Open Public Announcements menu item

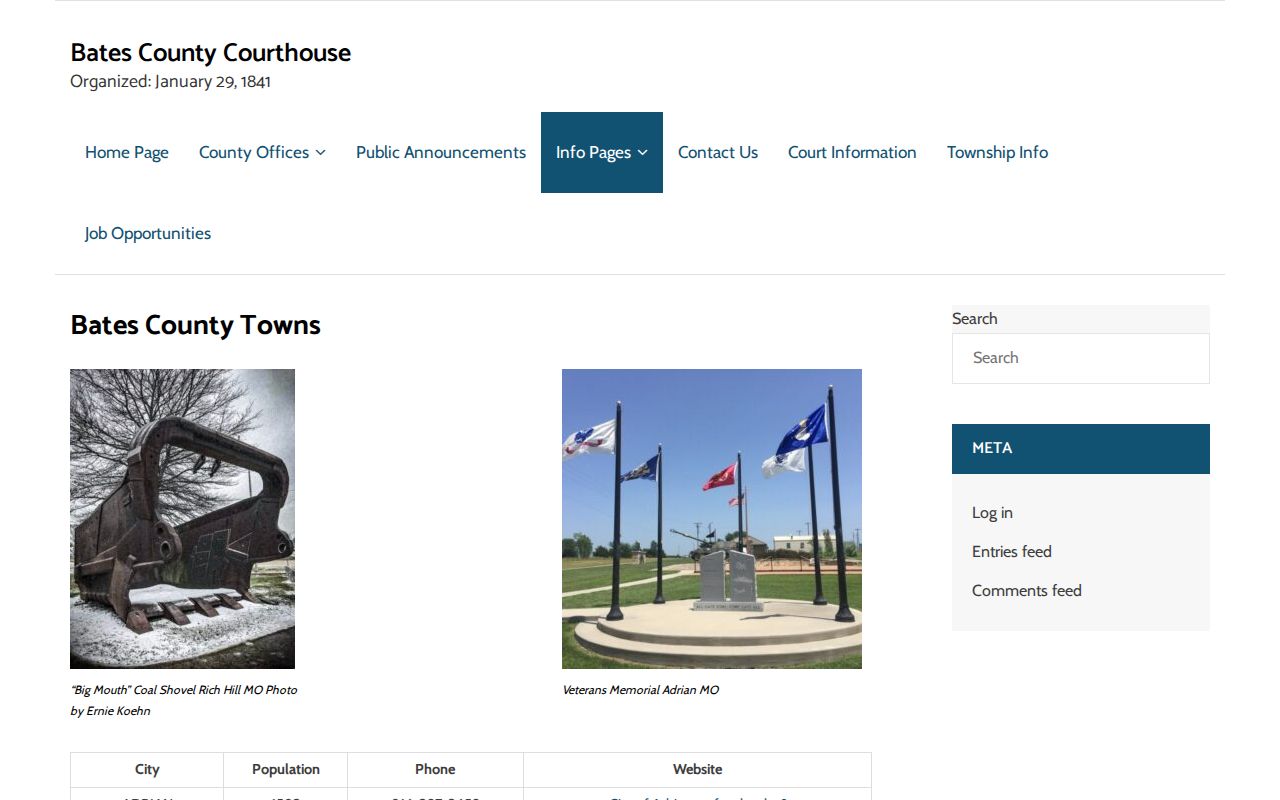(441, 152)
